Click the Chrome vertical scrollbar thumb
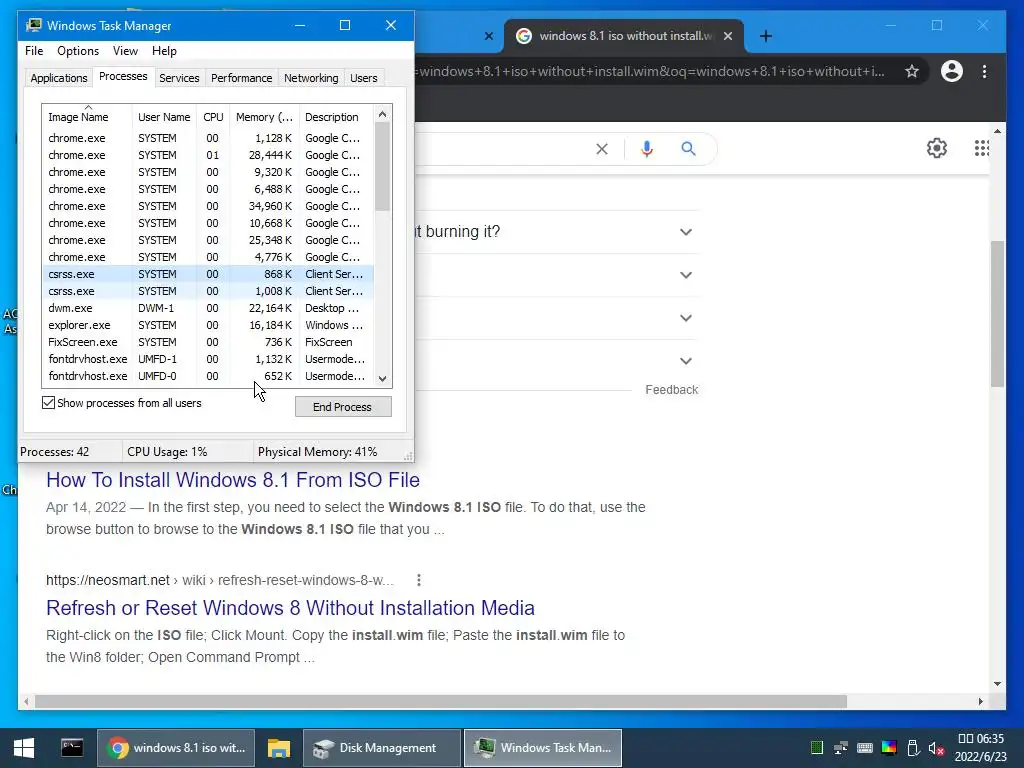This screenshot has width=1024, height=768. (997, 313)
